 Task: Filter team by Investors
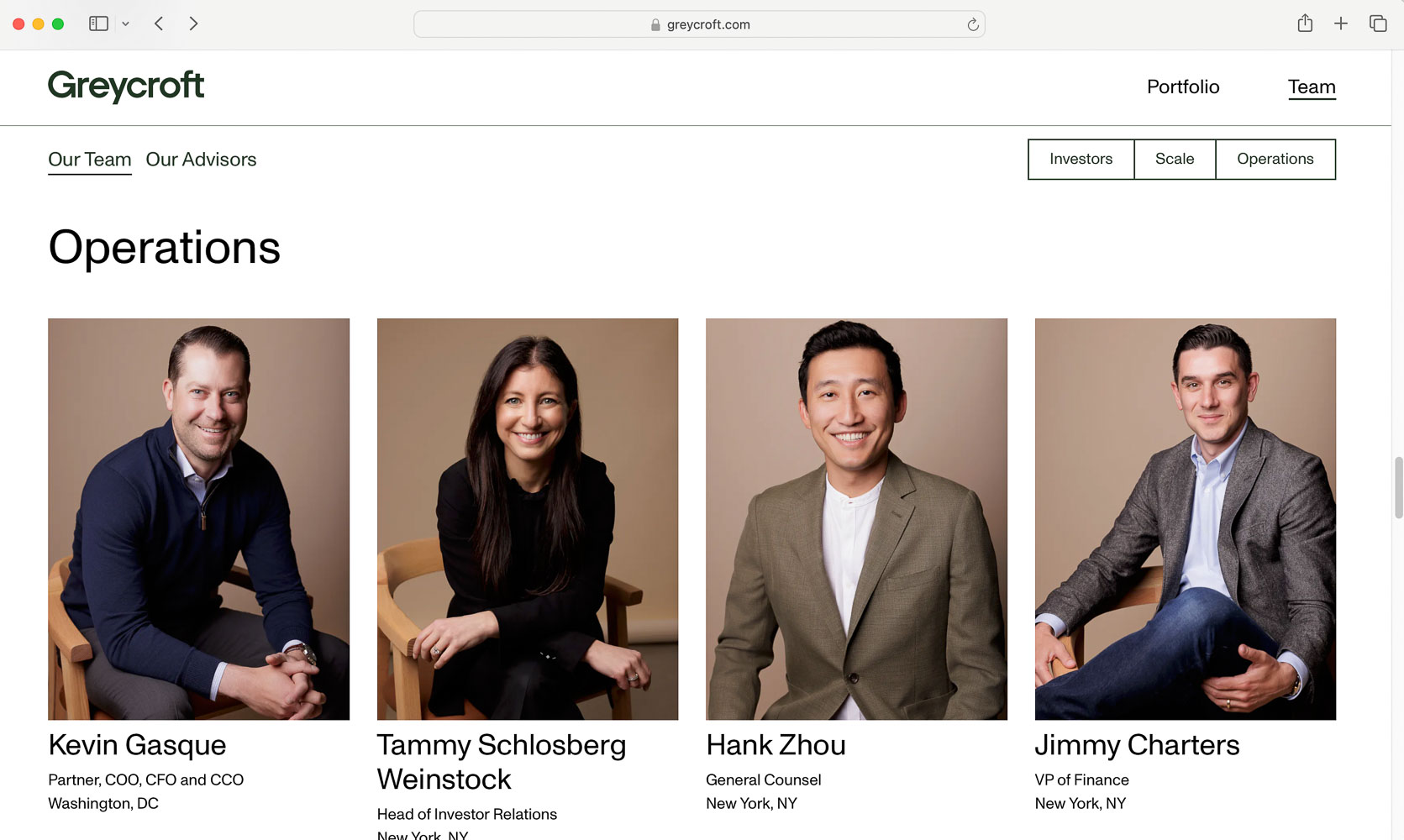pyautogui.click(x=1081, y=159)
